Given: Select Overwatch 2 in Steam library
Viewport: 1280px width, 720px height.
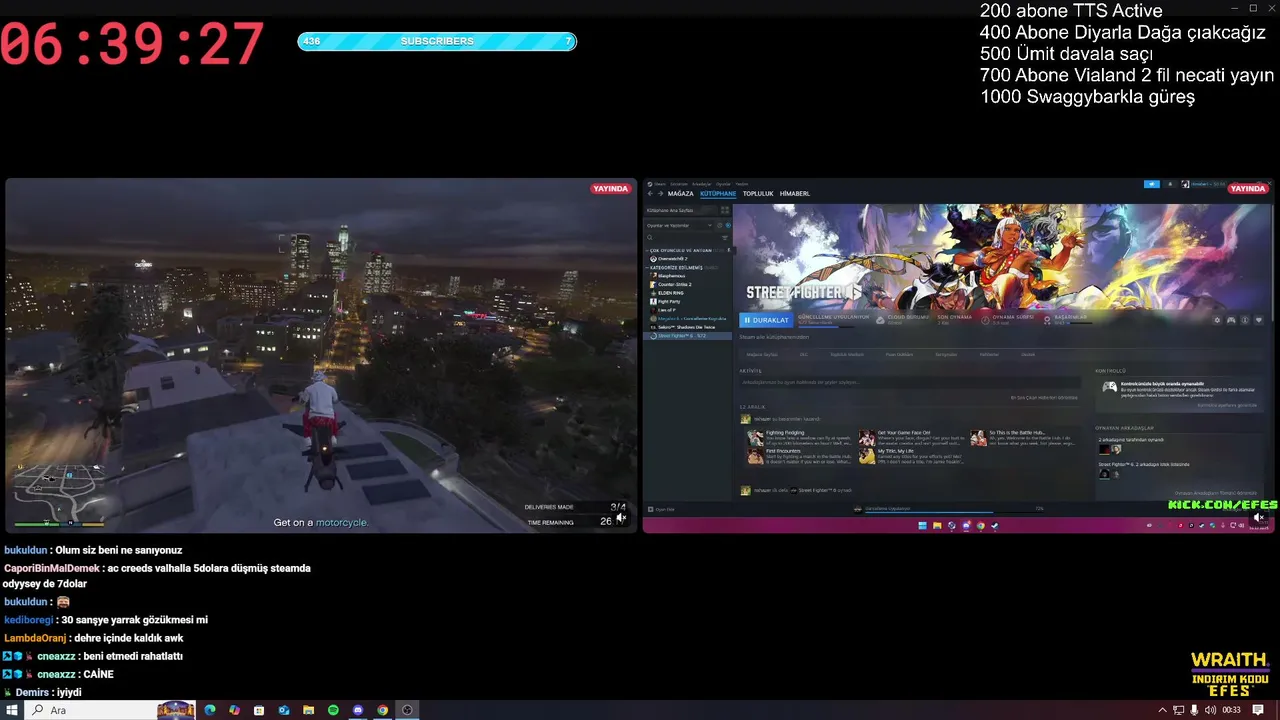Looking at the screenshot, I should coord(672,259).
